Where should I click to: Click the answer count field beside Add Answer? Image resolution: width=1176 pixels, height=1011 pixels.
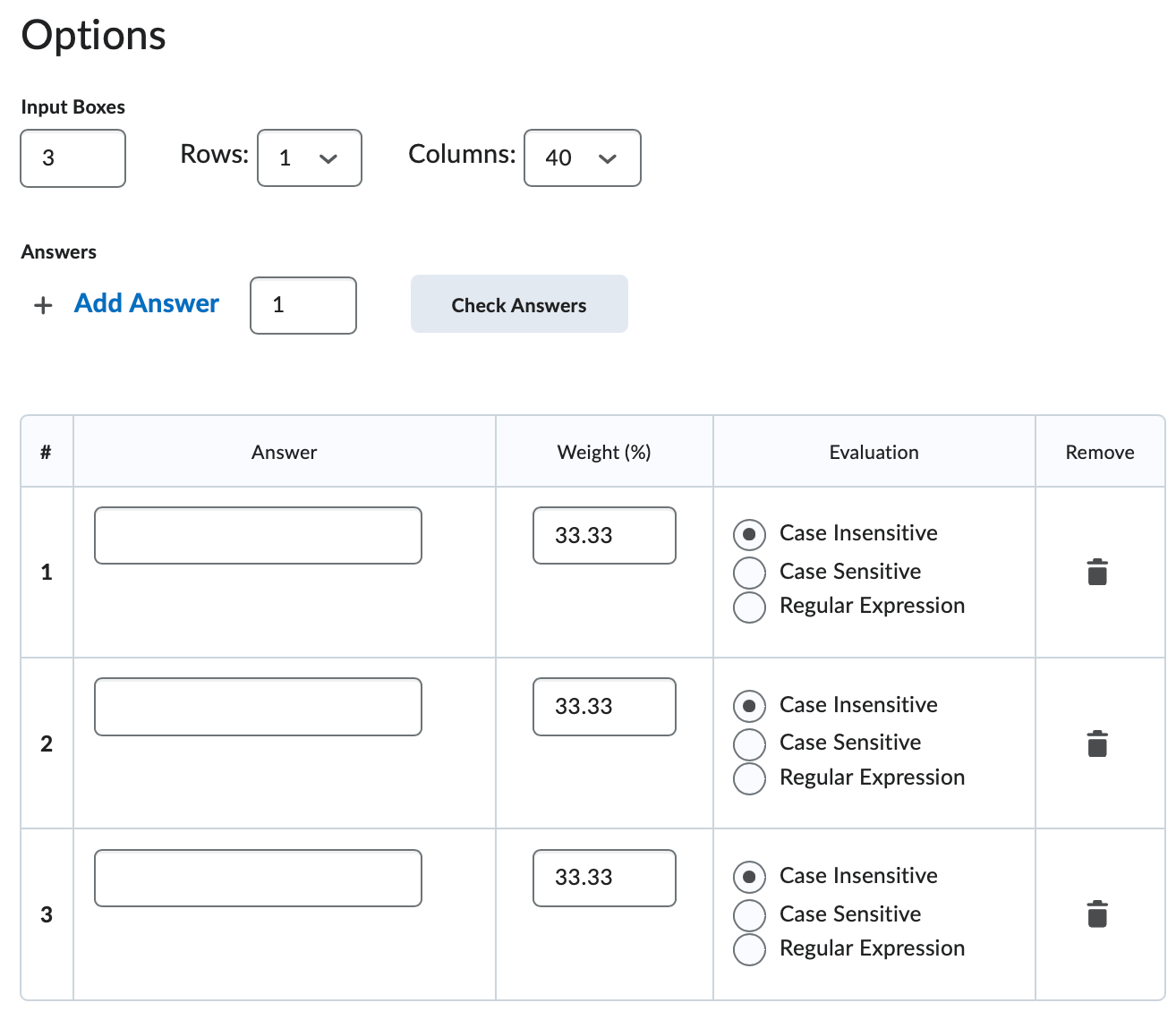coord(303,305)
